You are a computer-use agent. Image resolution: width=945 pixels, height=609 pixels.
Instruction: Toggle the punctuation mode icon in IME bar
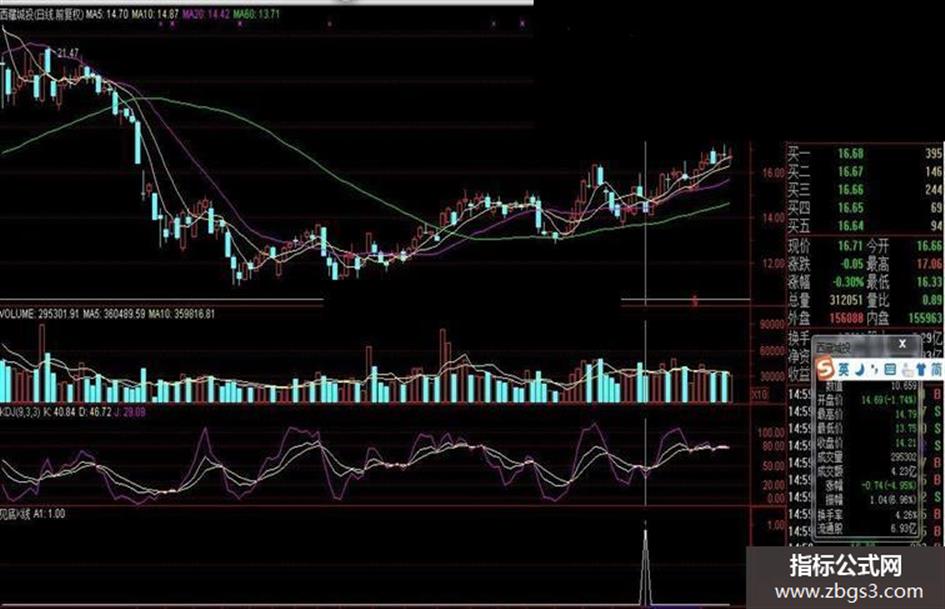click(874, 369)
